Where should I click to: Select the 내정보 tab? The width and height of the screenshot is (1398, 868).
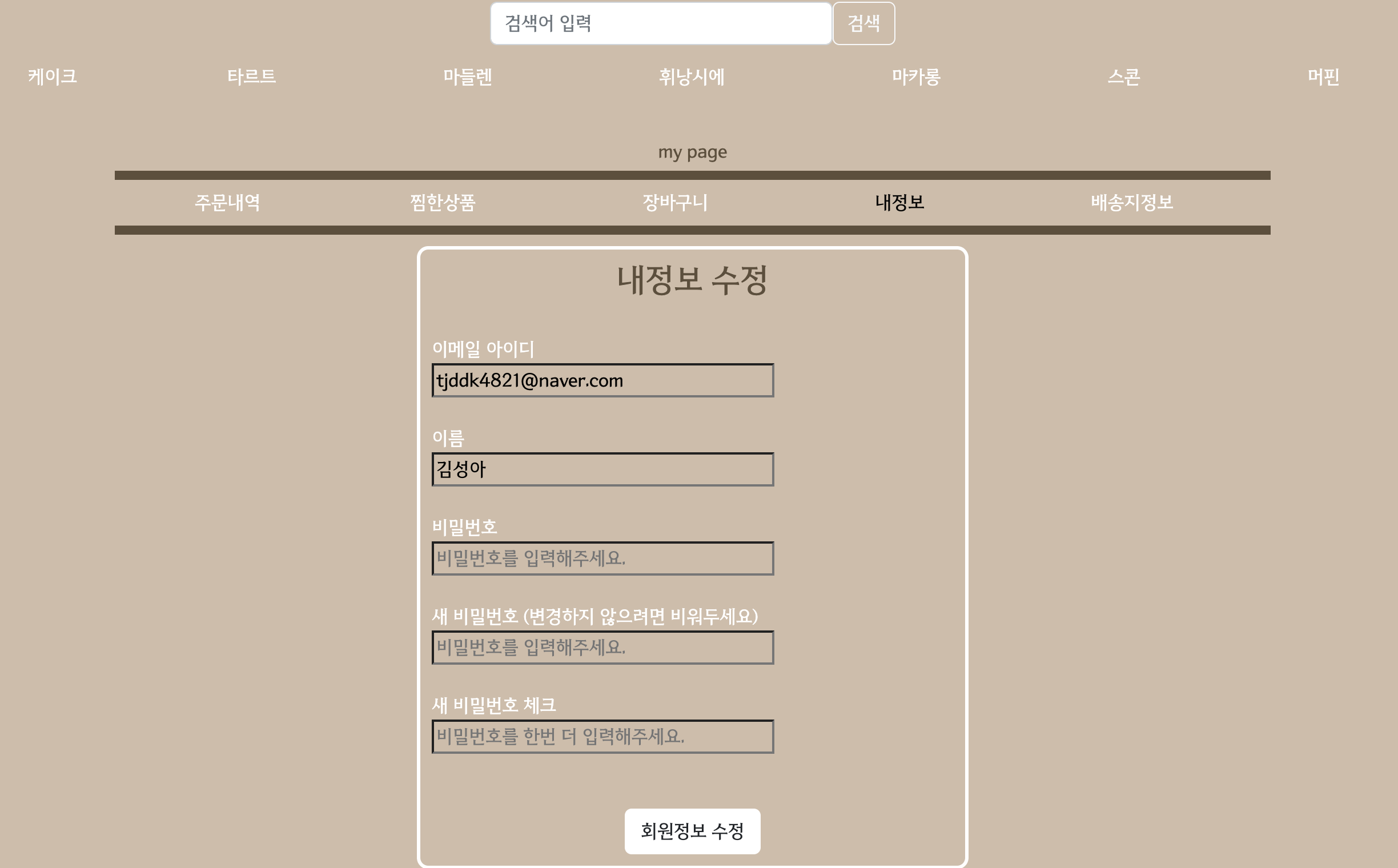899,202
